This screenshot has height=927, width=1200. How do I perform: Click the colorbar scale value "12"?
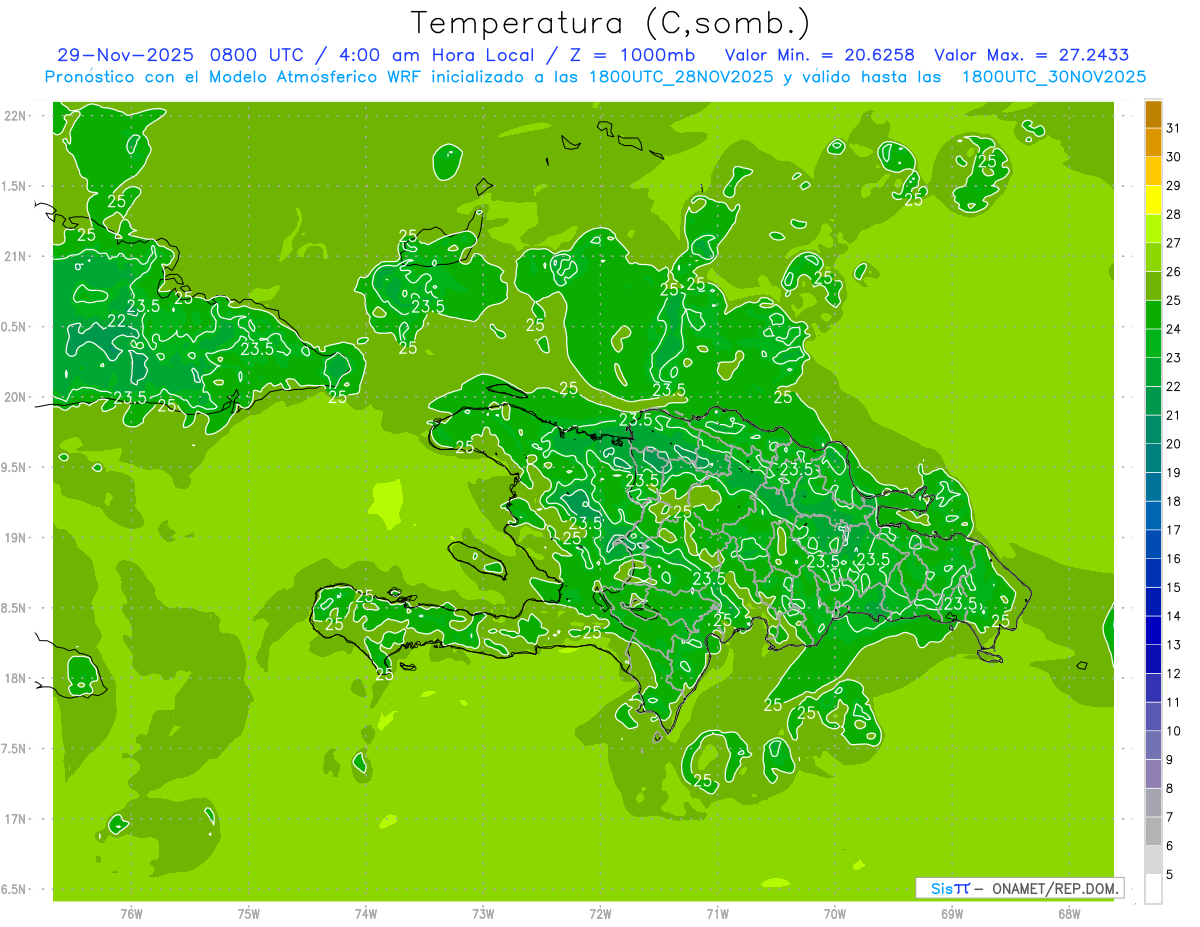click(x=1173, y=673)
